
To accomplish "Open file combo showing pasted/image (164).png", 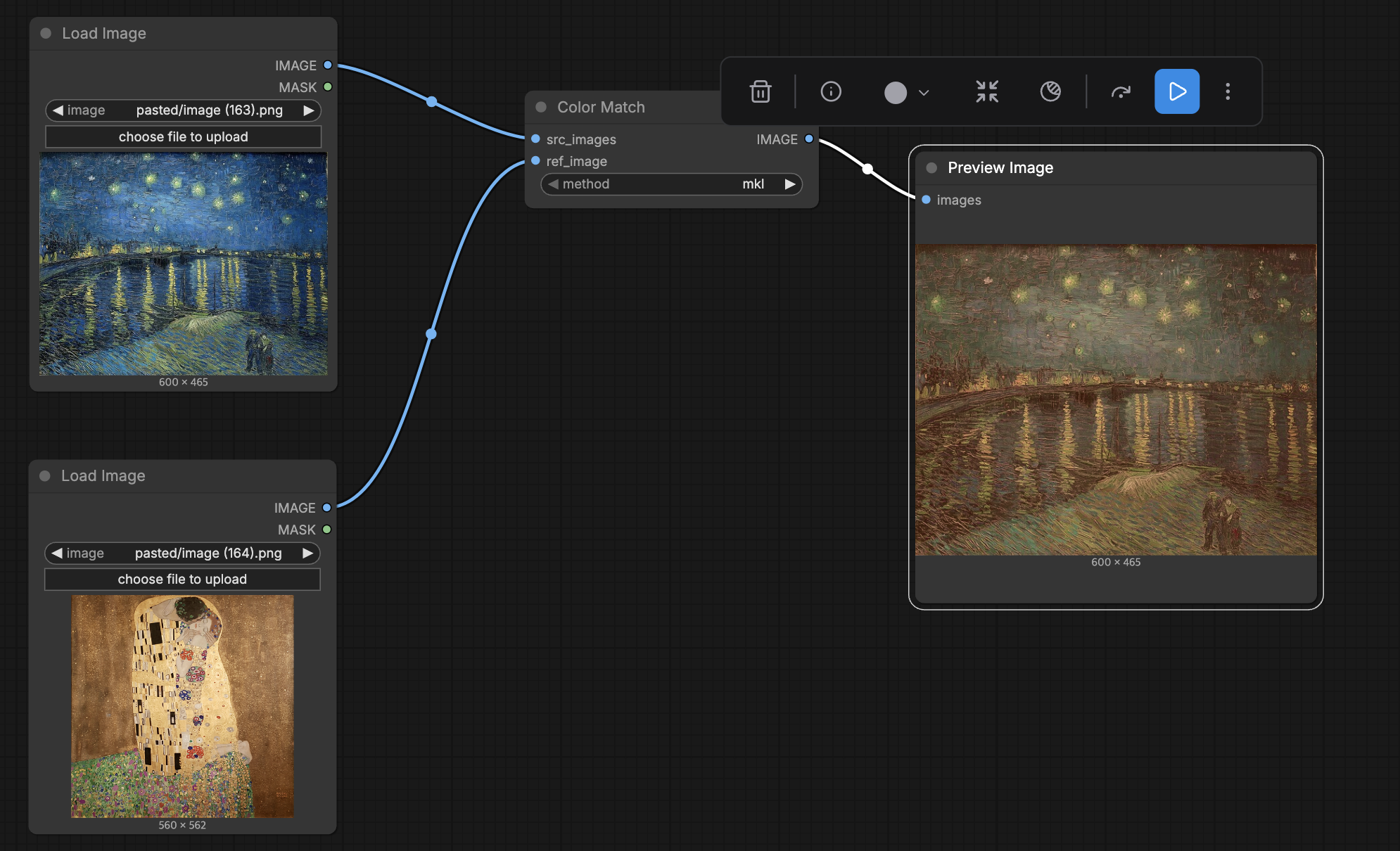I will 182,554.
